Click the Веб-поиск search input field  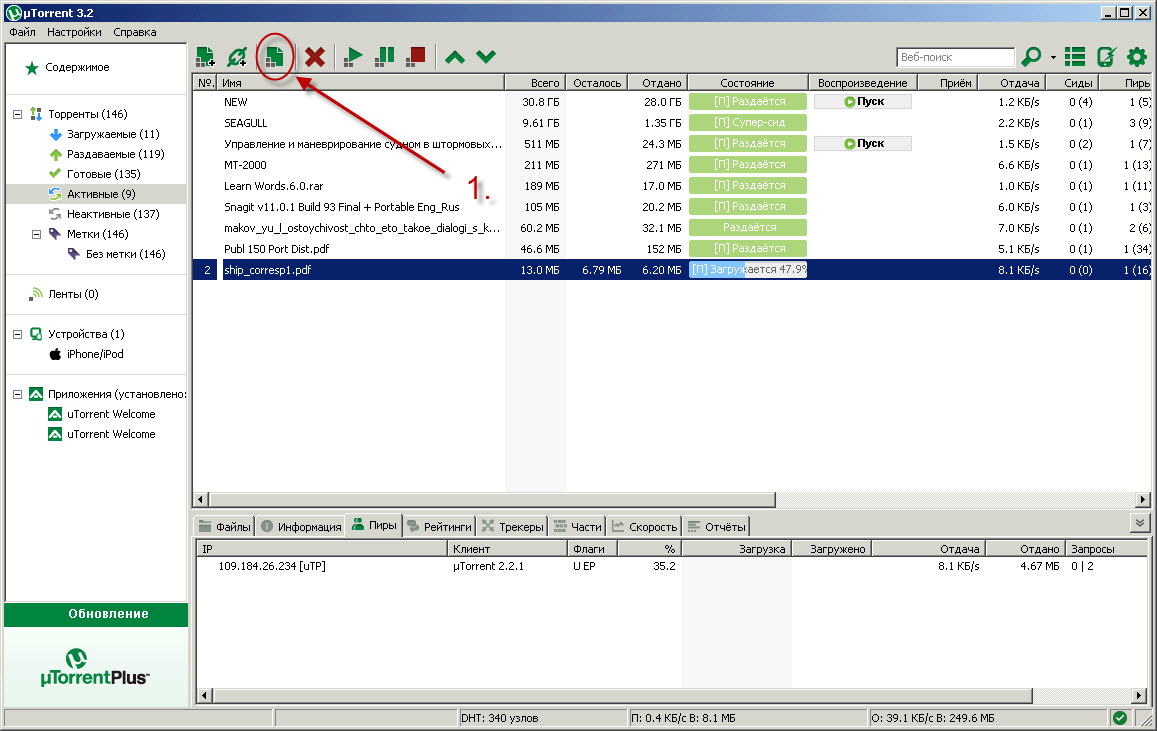(954, 57)
